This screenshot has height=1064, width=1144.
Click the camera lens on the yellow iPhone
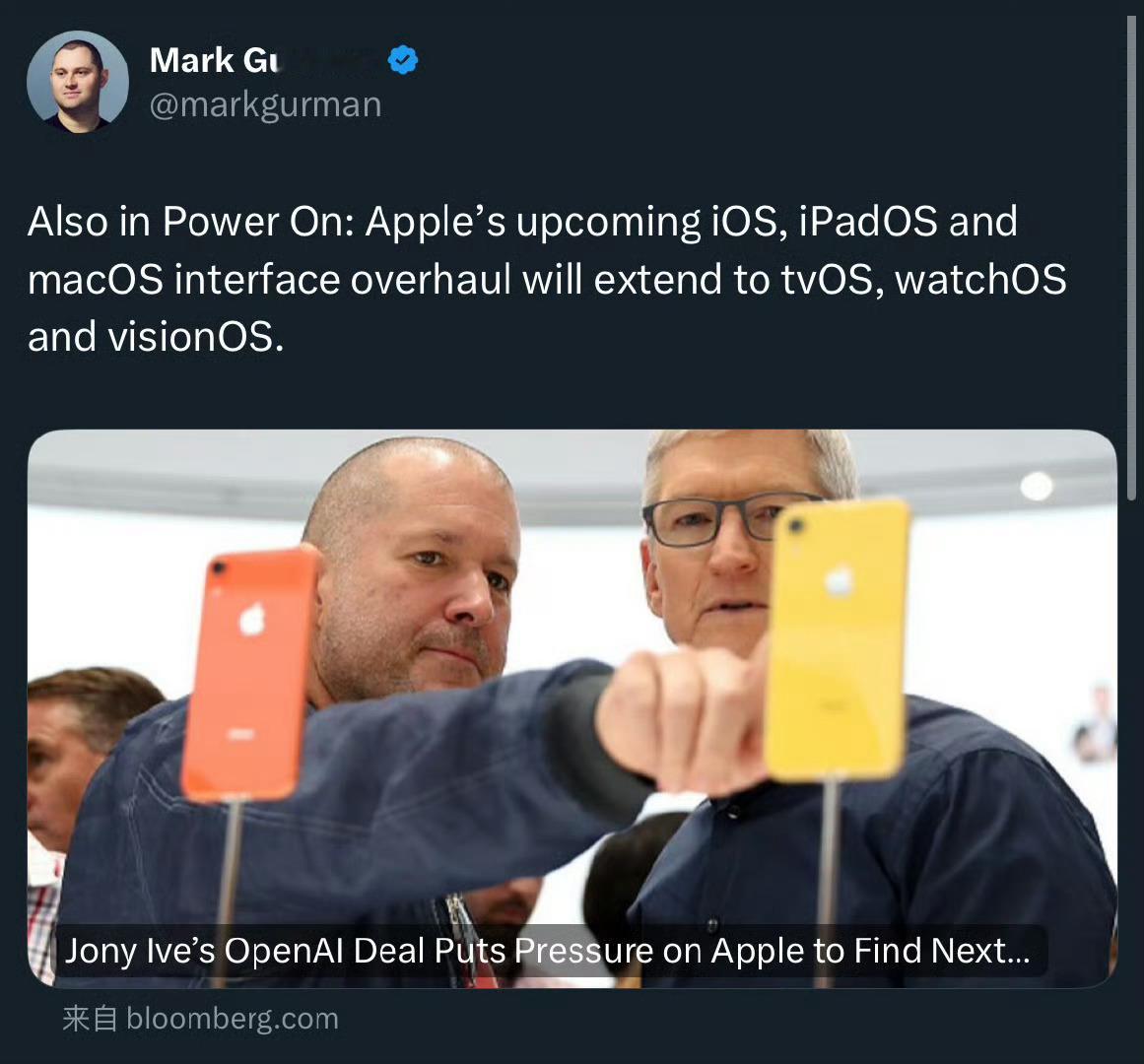coord(795,526)
